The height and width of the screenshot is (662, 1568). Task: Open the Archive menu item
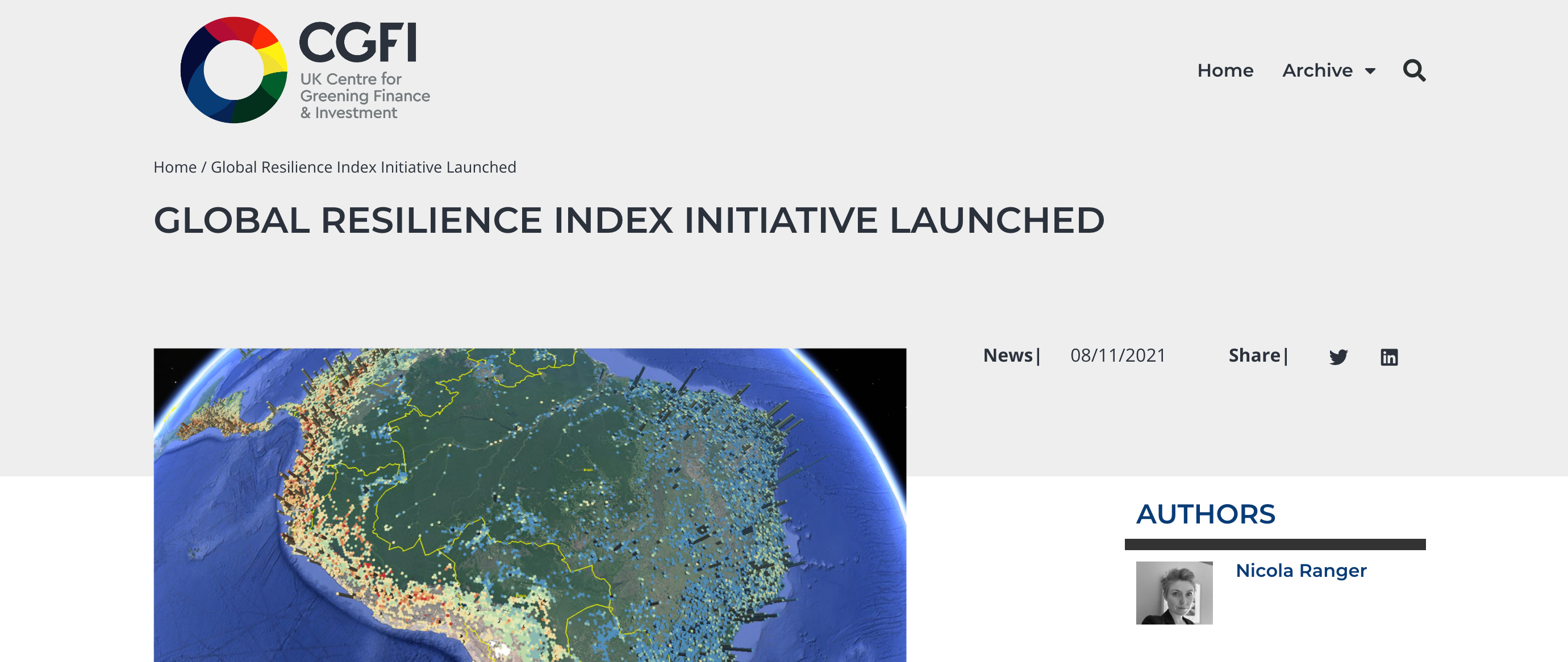tap(1317, 70)
